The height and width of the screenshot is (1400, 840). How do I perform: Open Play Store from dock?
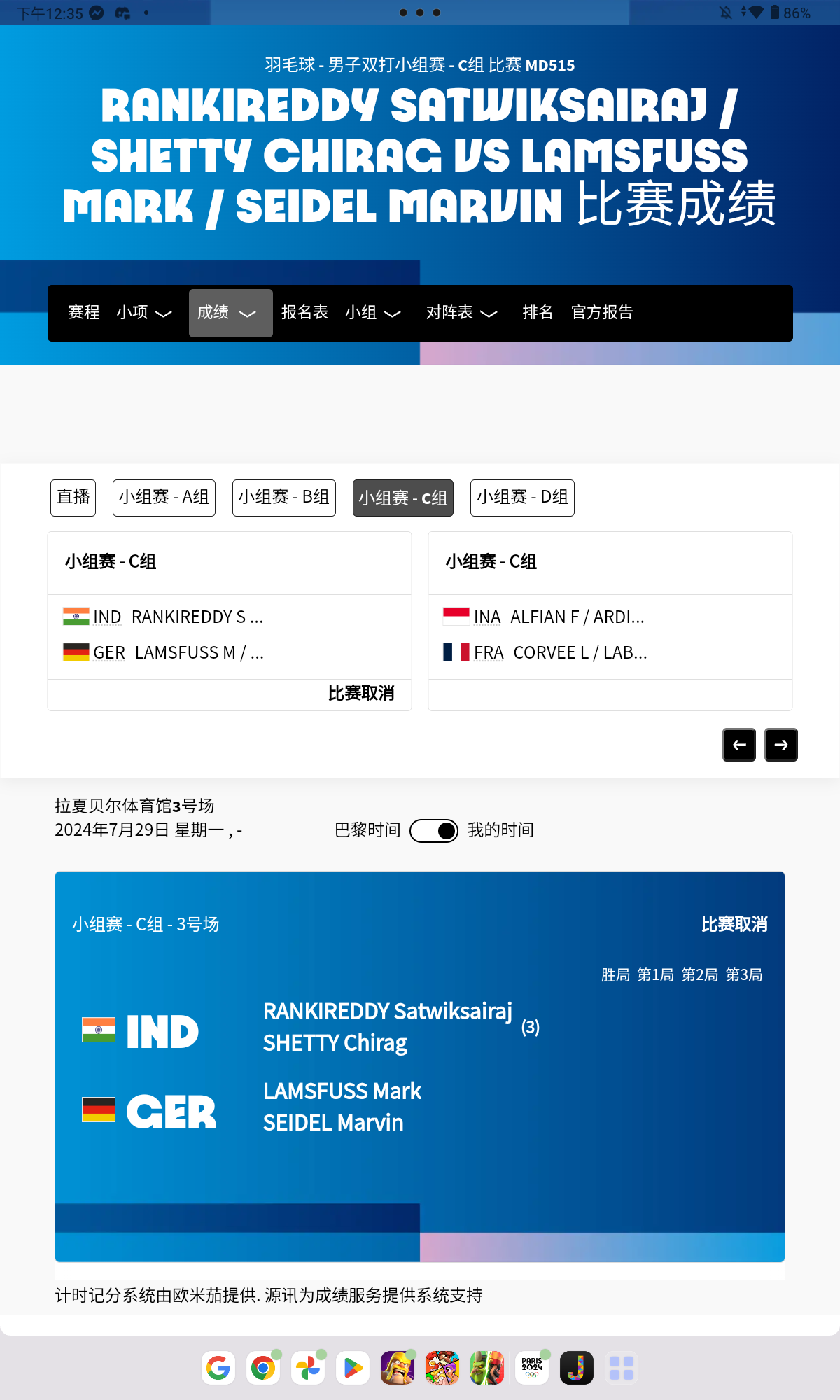(353, 1368)
